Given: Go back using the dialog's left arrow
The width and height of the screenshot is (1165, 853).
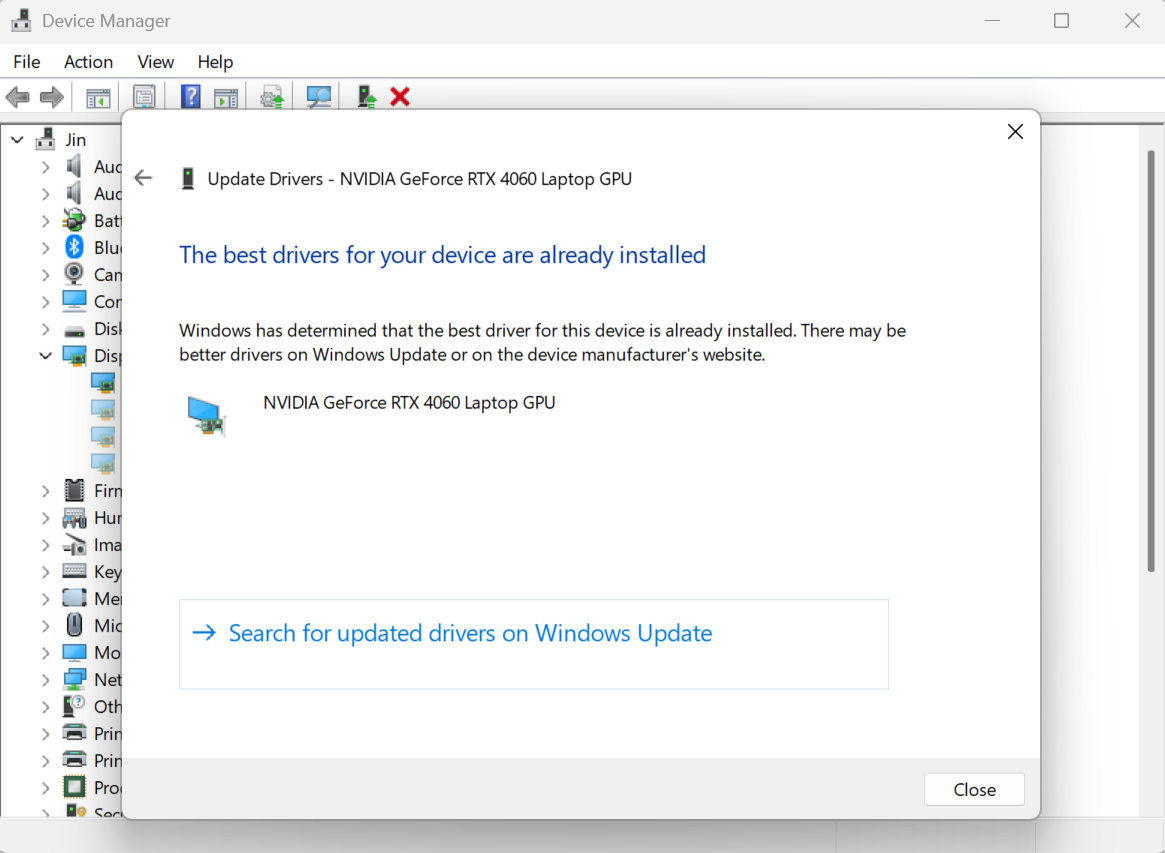Looking at the screenshot, I should point(143,178).
